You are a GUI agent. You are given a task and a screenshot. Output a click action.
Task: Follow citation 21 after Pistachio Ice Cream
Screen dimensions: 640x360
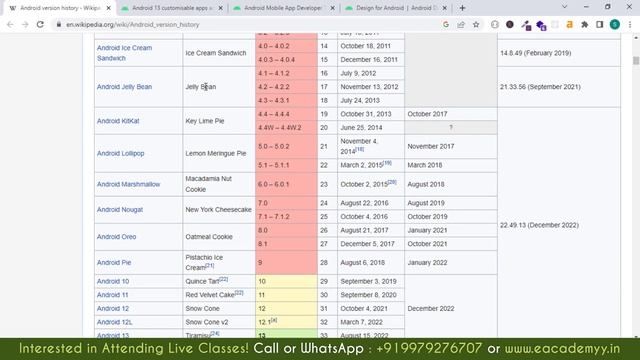(210, 266)
